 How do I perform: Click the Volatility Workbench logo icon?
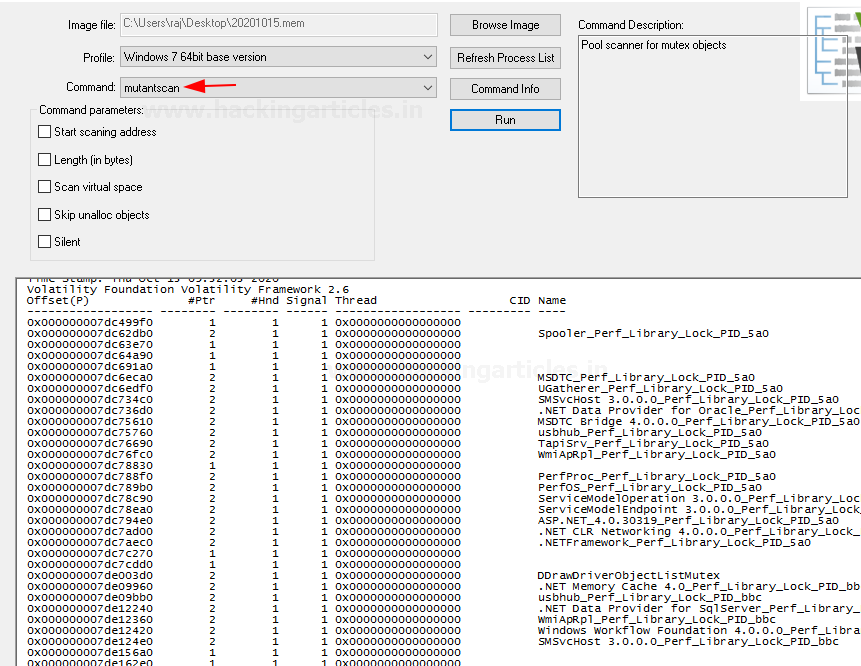click(x=833, y=52)
